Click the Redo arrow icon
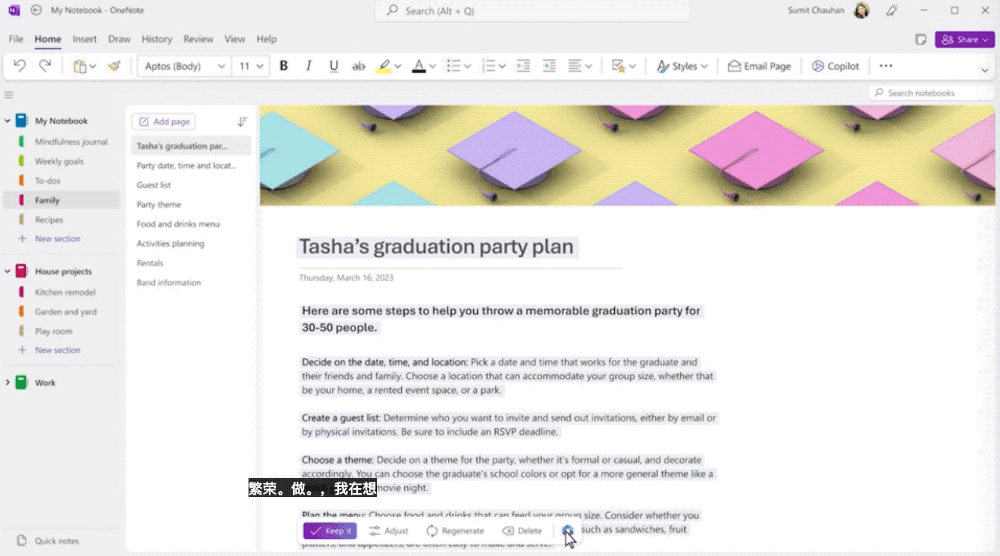This screenshot has height=556, width=1000. pos(45,66)
